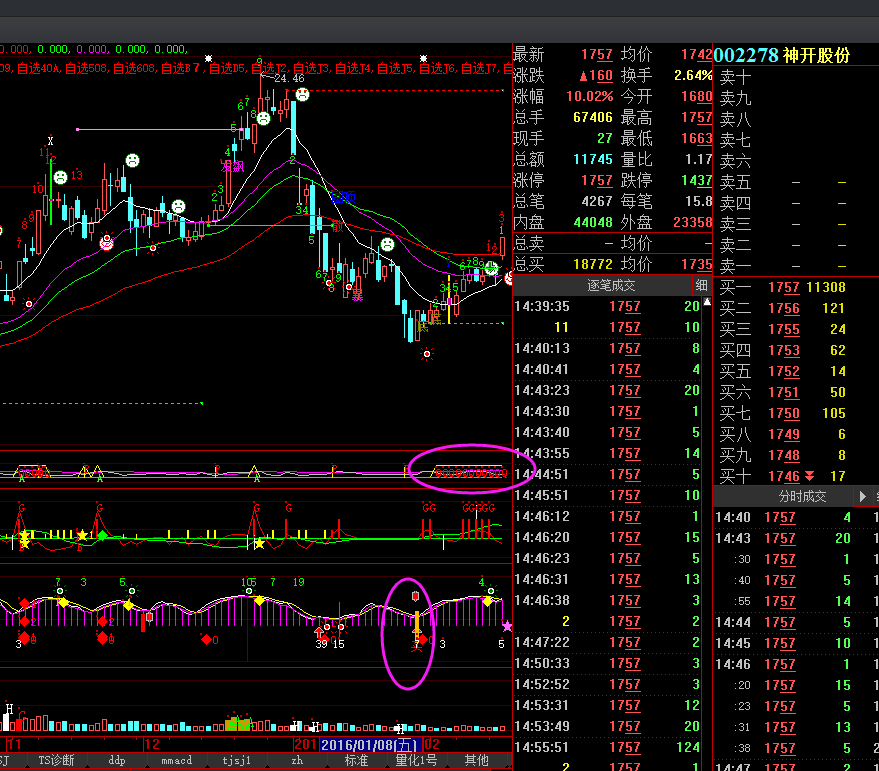Select the 14:44 row in 分时成交

pyautogui.click(x=796, y=622)
